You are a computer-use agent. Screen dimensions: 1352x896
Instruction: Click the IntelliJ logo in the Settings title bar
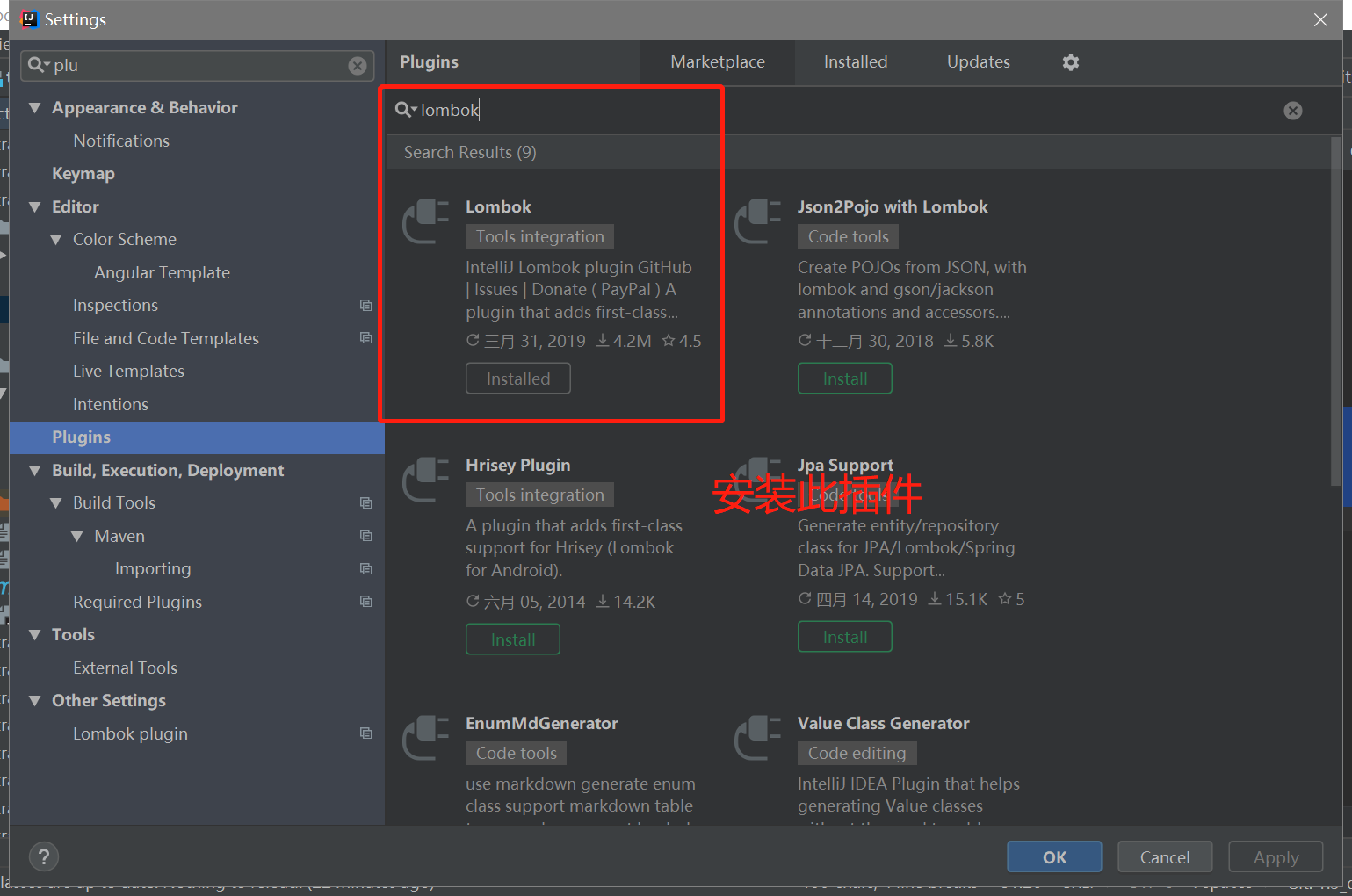tap(29, 19)
